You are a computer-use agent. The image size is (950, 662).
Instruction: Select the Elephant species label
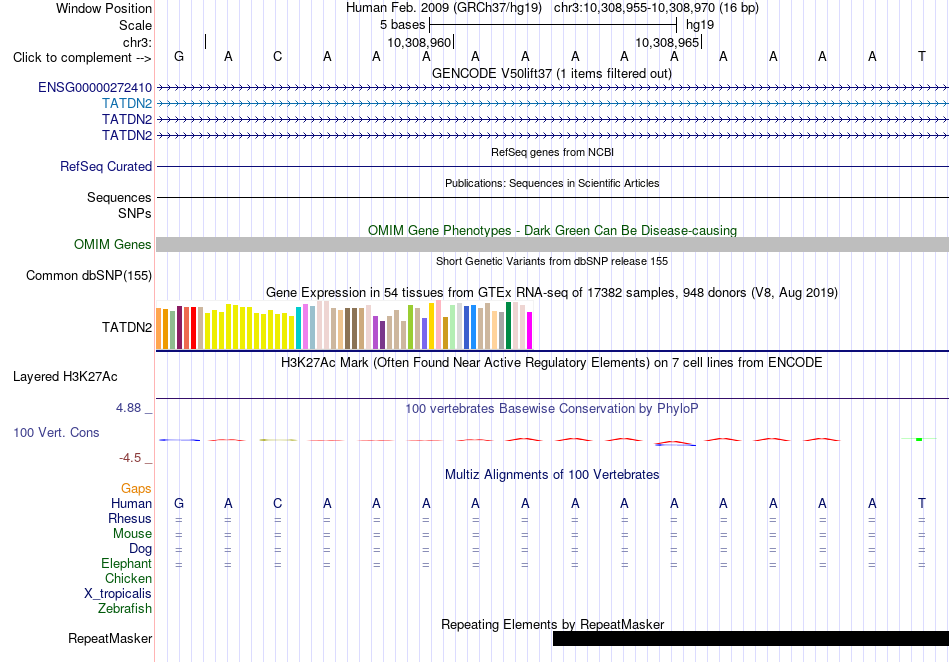coord(127,564)
